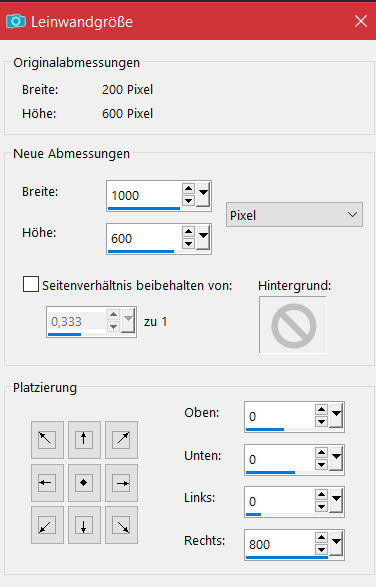Select middle-right placement arrow

coord(121,483)
